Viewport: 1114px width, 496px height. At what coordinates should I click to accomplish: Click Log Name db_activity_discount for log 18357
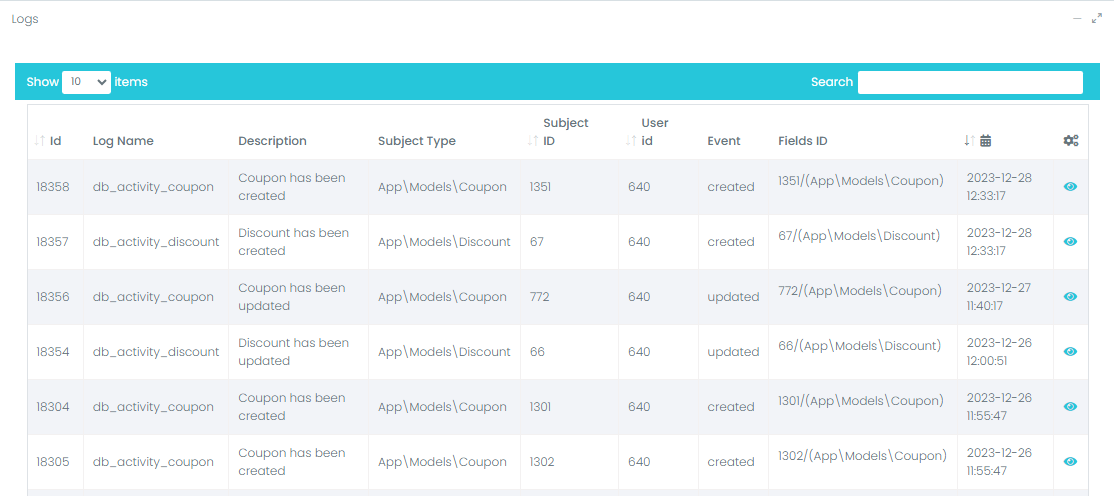click(x=156, y=242)
